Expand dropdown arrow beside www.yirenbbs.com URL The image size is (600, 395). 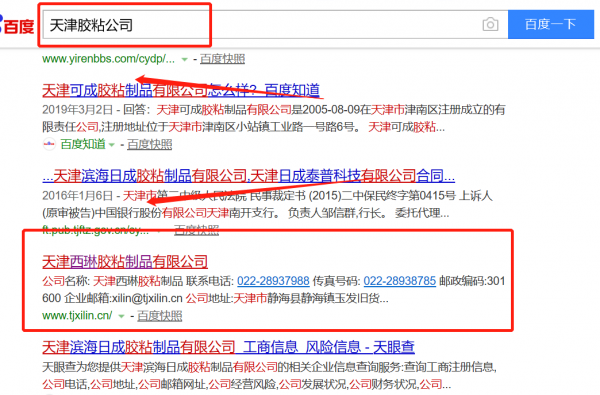point(184,59)
